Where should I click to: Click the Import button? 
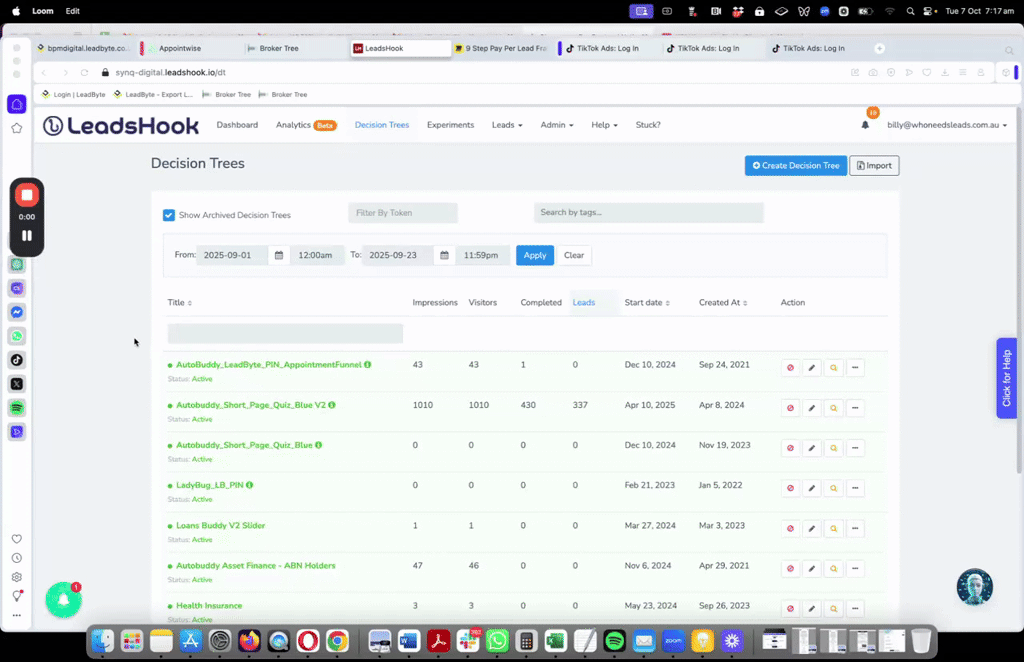[x=874, y=165]
